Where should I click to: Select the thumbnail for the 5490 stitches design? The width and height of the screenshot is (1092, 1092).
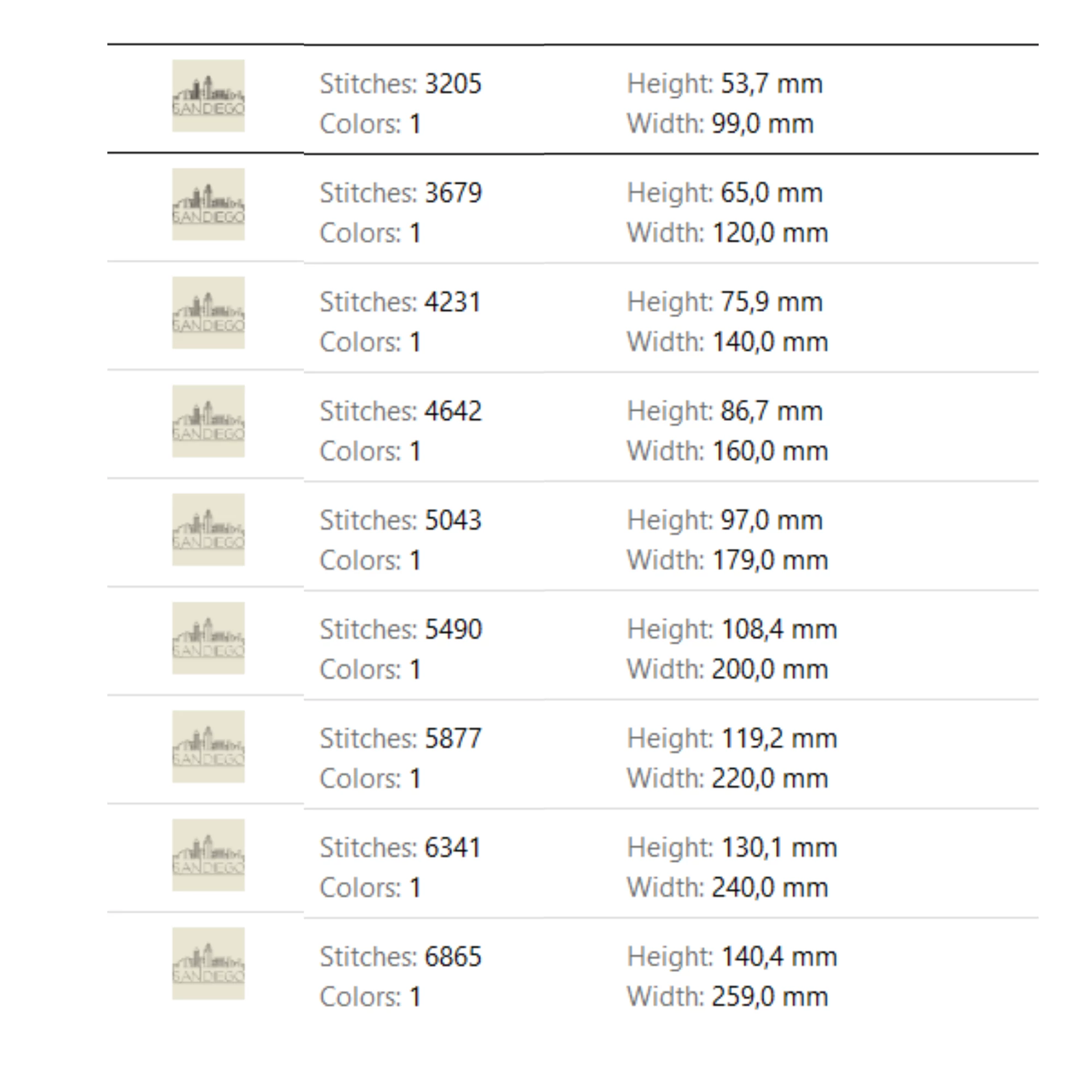(208, 638)
